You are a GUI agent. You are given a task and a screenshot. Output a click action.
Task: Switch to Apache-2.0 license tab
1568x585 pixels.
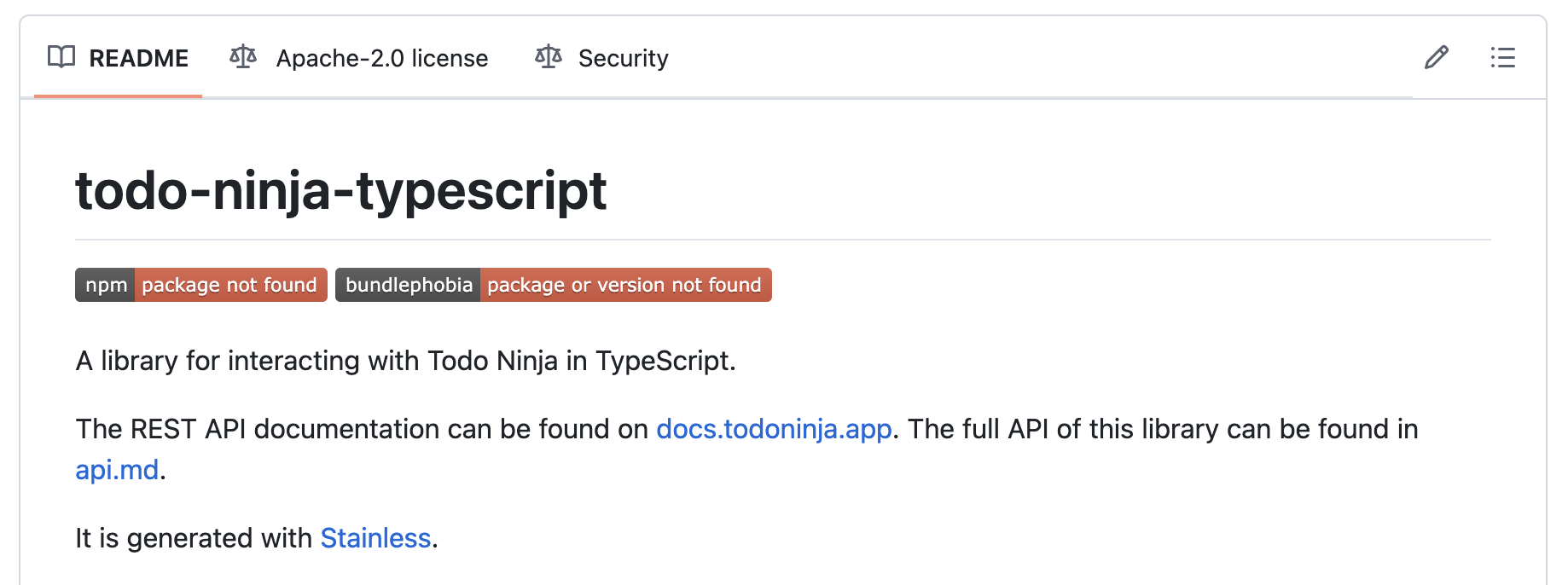pos(359,58)
